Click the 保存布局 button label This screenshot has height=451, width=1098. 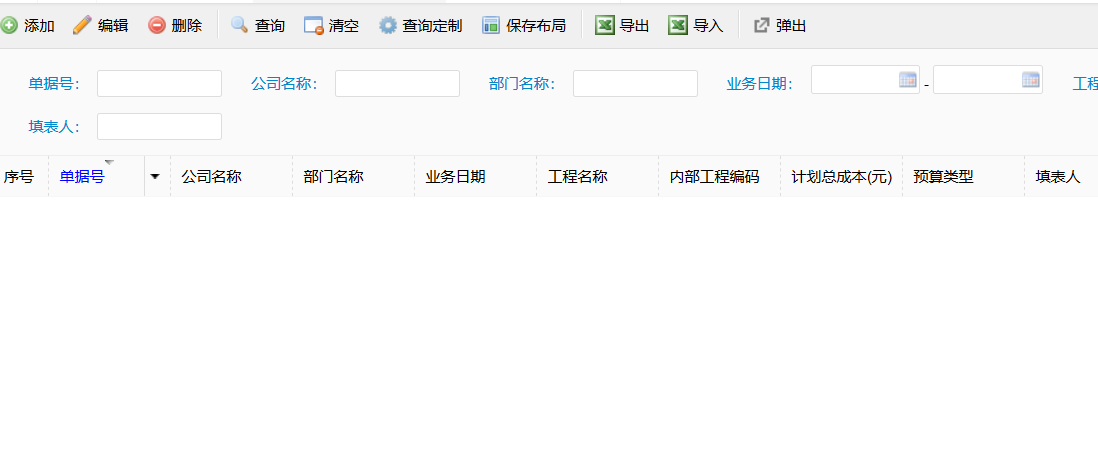point(536,27)
